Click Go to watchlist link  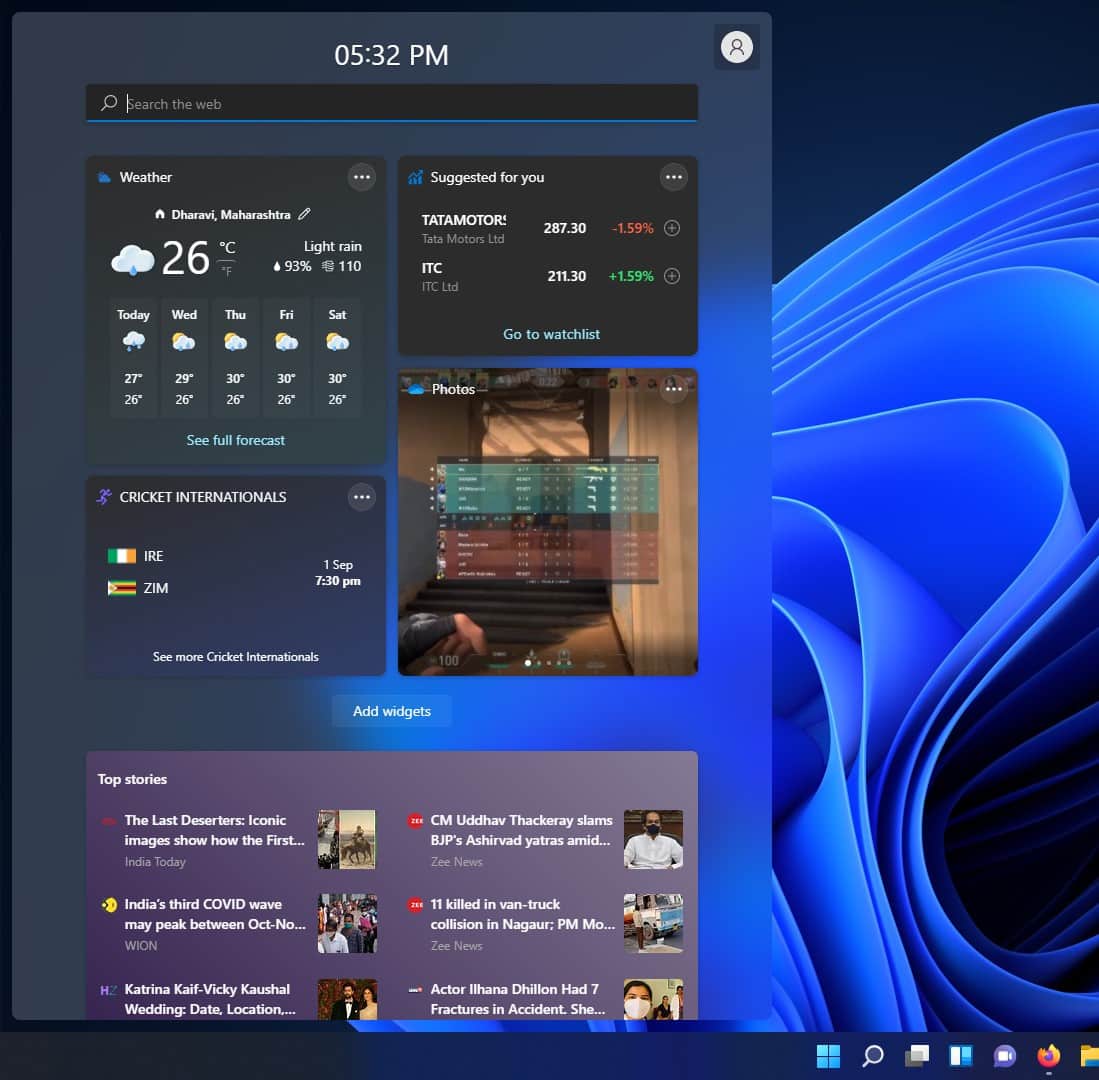[x=551, y=334]
